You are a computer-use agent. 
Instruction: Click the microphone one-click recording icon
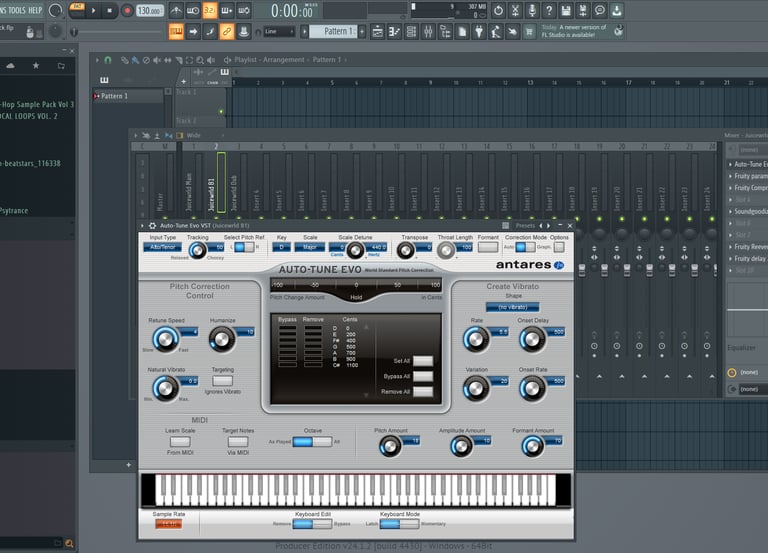(532, 10)
